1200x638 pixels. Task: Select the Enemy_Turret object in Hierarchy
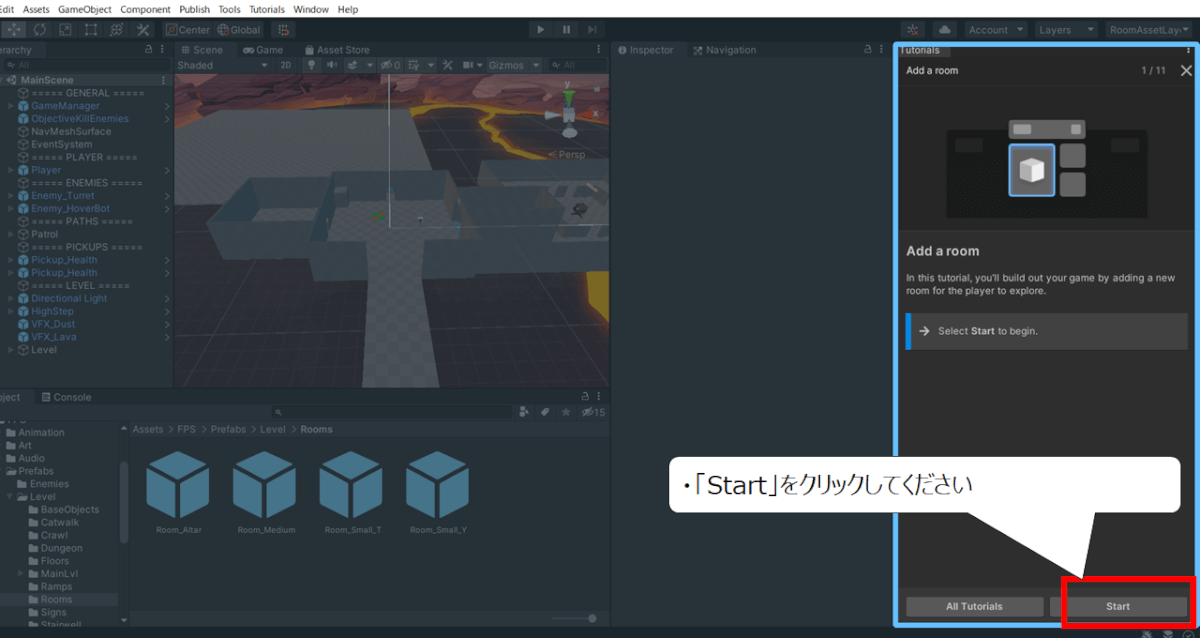[62, 196]
